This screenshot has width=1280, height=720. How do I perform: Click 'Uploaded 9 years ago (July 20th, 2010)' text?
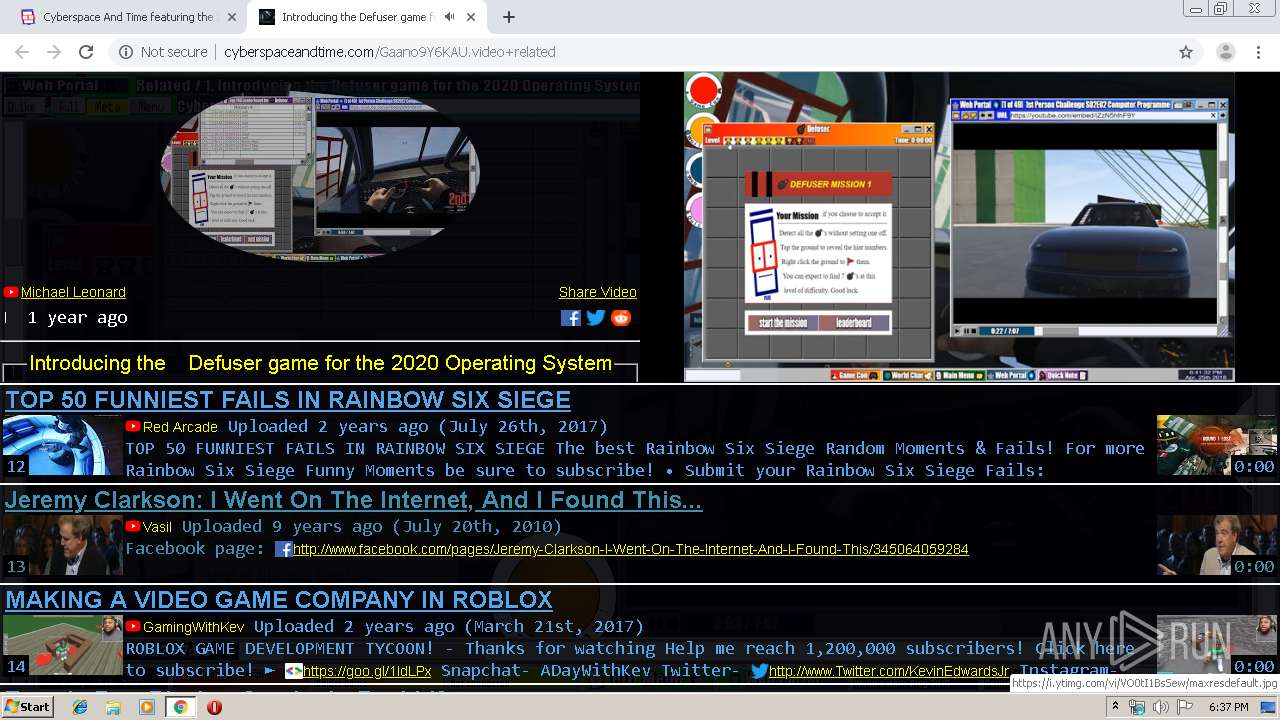(x=372, y=526)
